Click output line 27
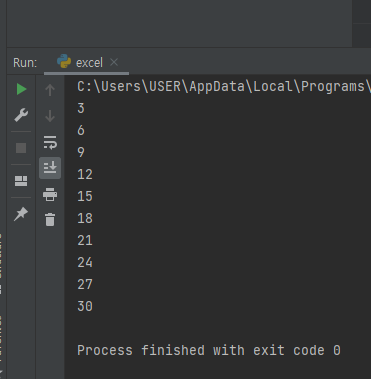The image size is (371, 379). point(85,284)
